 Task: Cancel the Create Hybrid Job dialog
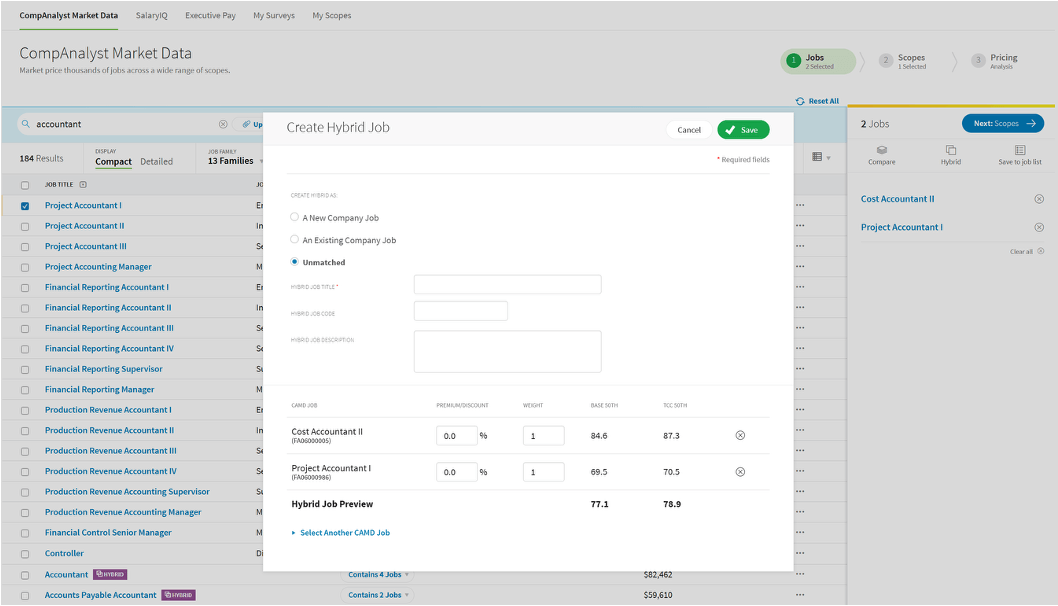click(x=689, y=130)
